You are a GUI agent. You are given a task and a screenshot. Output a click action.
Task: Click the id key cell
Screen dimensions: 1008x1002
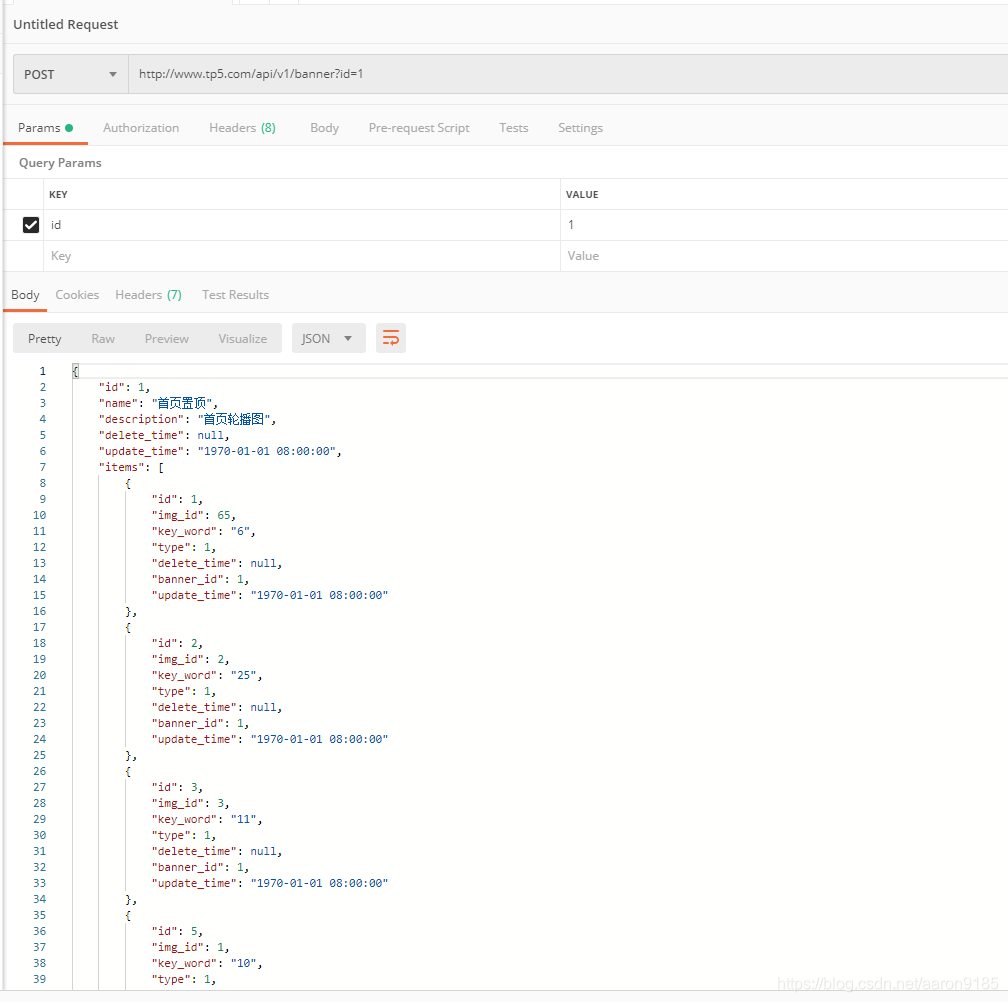(302, 225)
